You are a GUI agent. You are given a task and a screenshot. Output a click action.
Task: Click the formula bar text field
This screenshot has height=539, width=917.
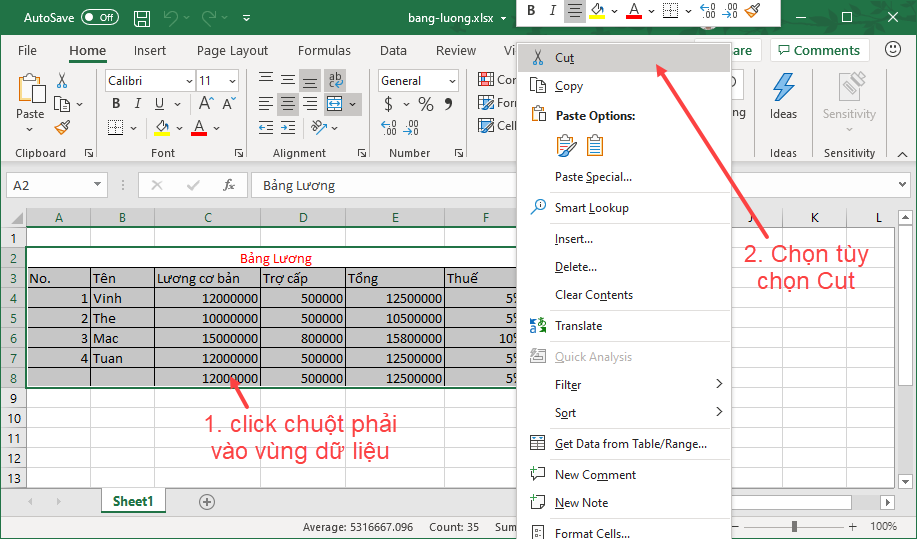pyautogui.click(x=385, y=185)
